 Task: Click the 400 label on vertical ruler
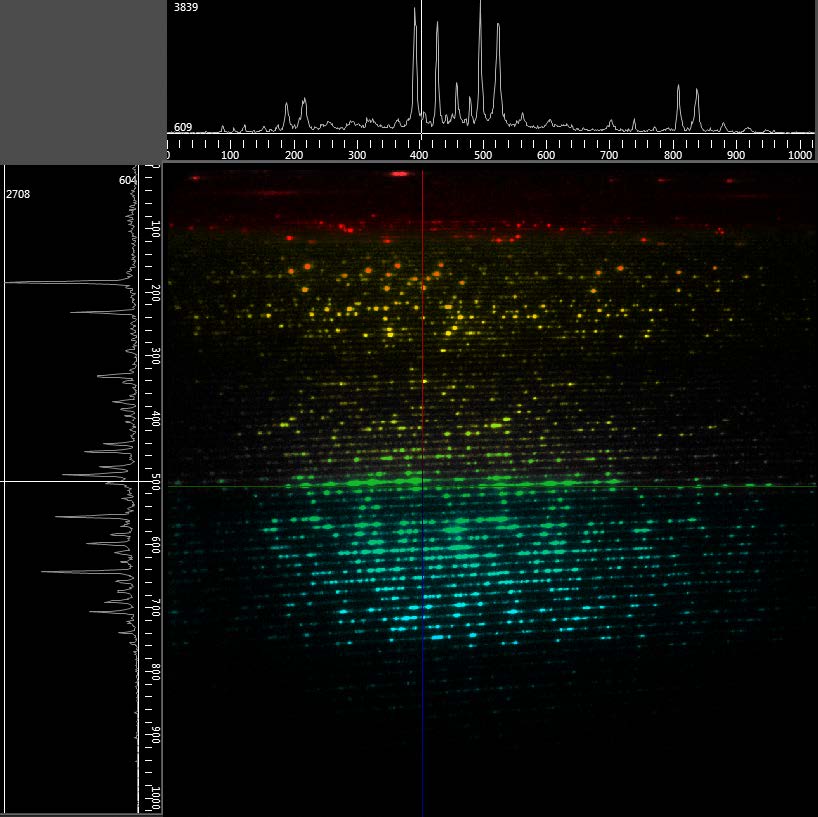click(x=155, y=419)
